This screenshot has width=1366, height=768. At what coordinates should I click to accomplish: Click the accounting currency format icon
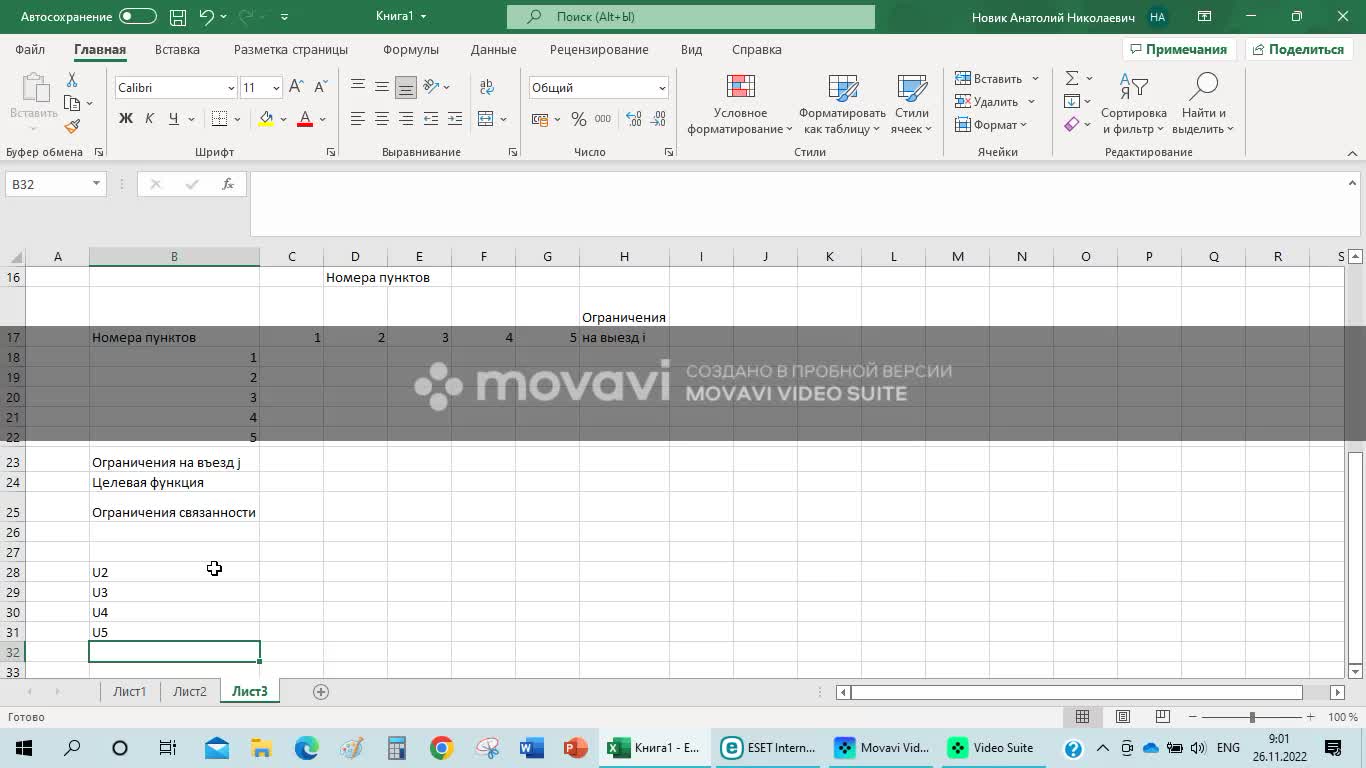coord(540,119)
